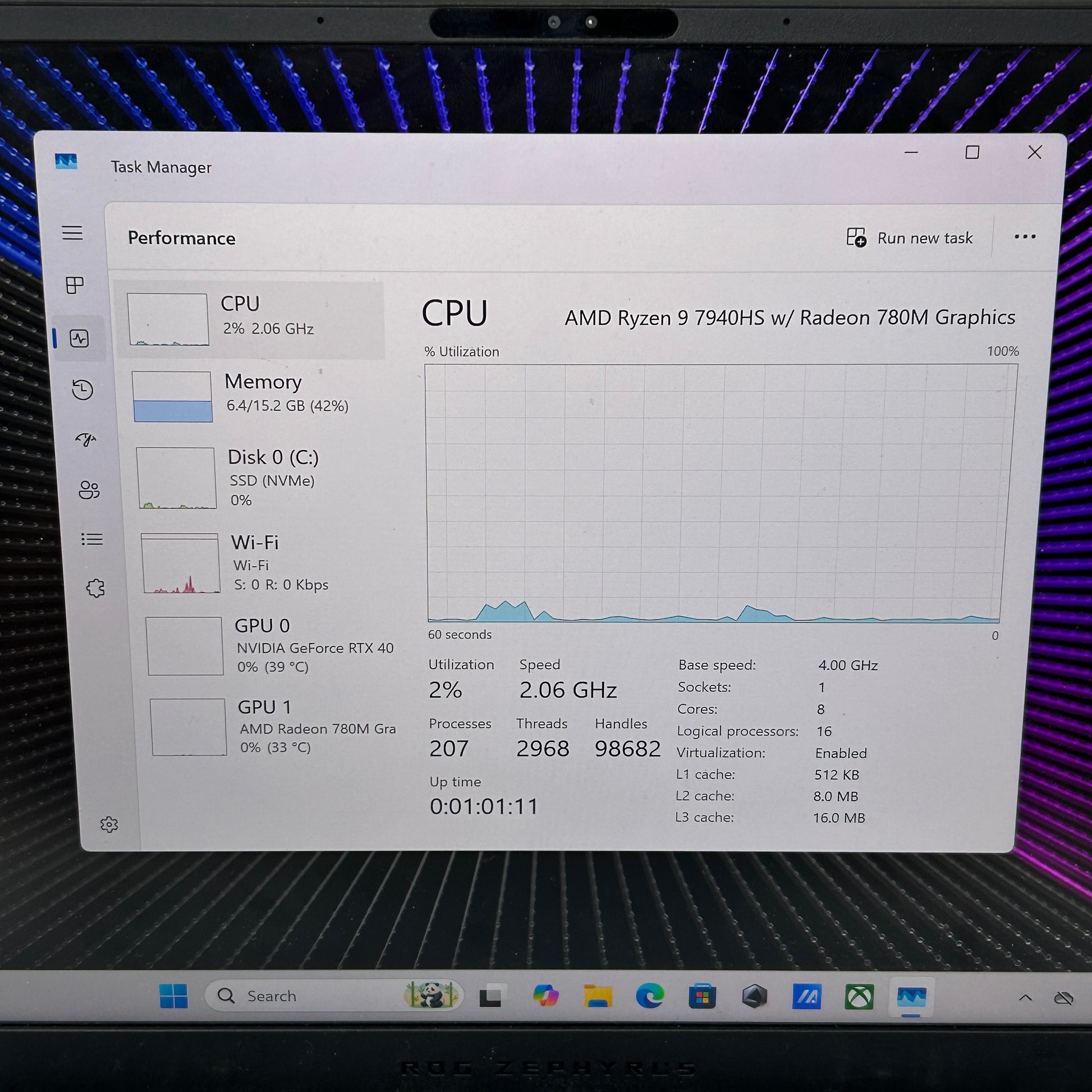This screenshot has height=1092, width=1092.
Task: Open Startup apps icon in sidebar
Action: point(86,439)
